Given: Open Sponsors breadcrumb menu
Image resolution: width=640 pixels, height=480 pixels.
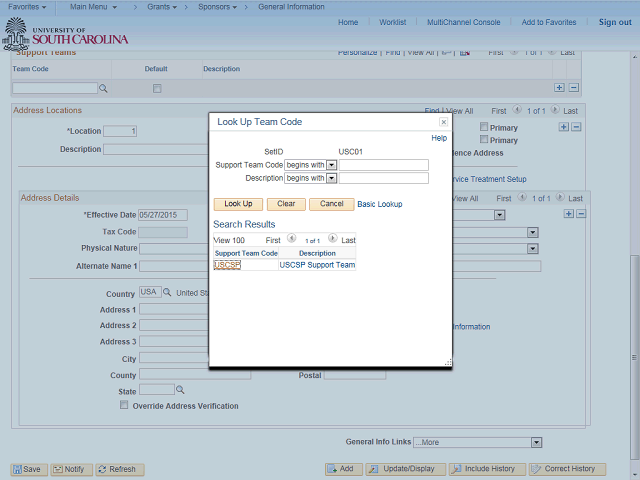Looking at the screenshot, I should coord(217,7).
